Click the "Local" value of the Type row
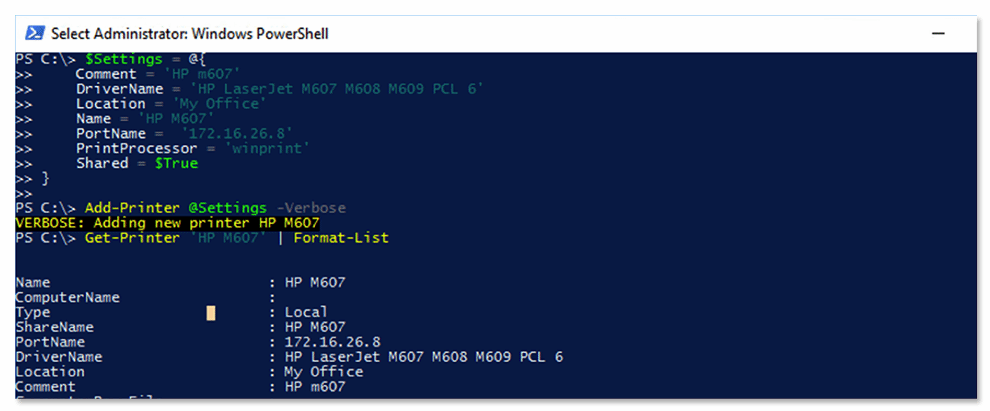This screenshot has width=990, height=411. coord(306,313)
